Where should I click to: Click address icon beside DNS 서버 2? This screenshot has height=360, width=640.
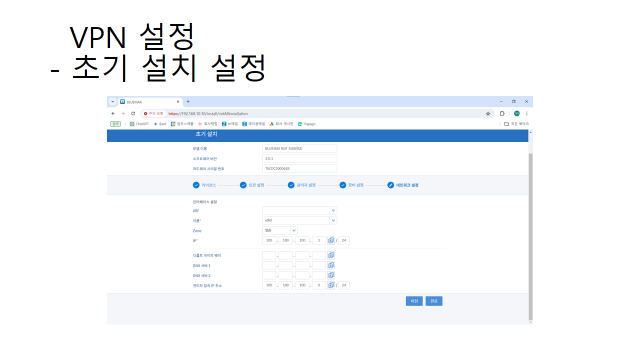coord(331,275)
